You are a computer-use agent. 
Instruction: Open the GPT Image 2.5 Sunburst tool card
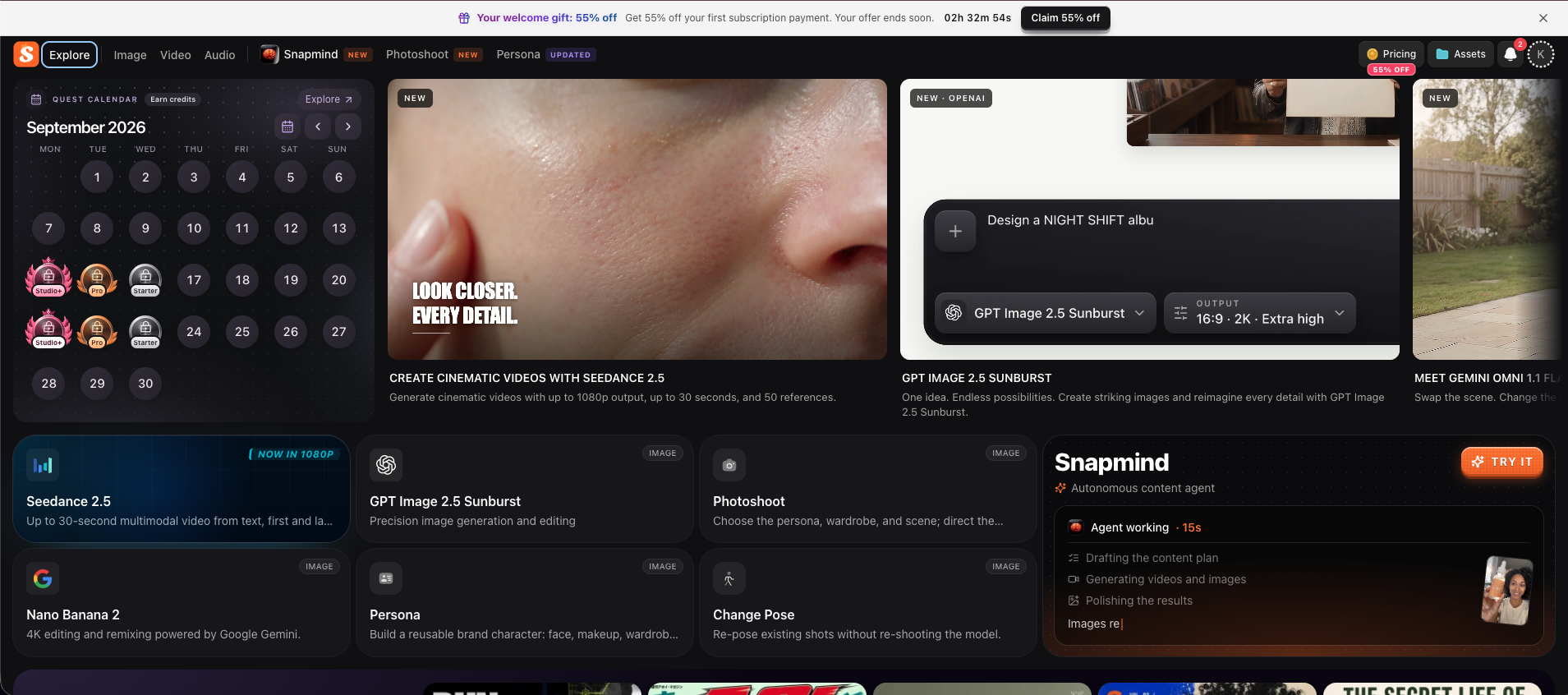pyautogui.click(x=525, y=489)
